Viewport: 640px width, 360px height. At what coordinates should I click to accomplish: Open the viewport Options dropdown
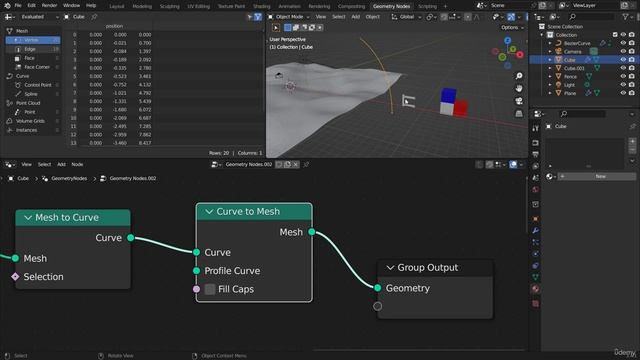pos(512,27)
